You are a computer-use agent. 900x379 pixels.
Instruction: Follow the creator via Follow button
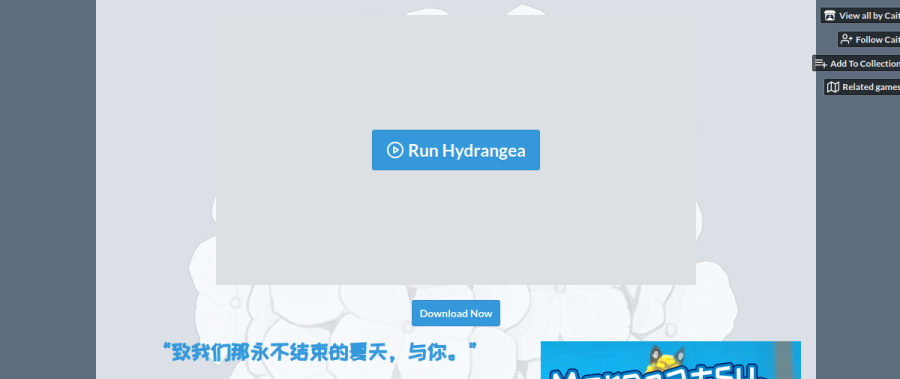[x=868, y=40]
